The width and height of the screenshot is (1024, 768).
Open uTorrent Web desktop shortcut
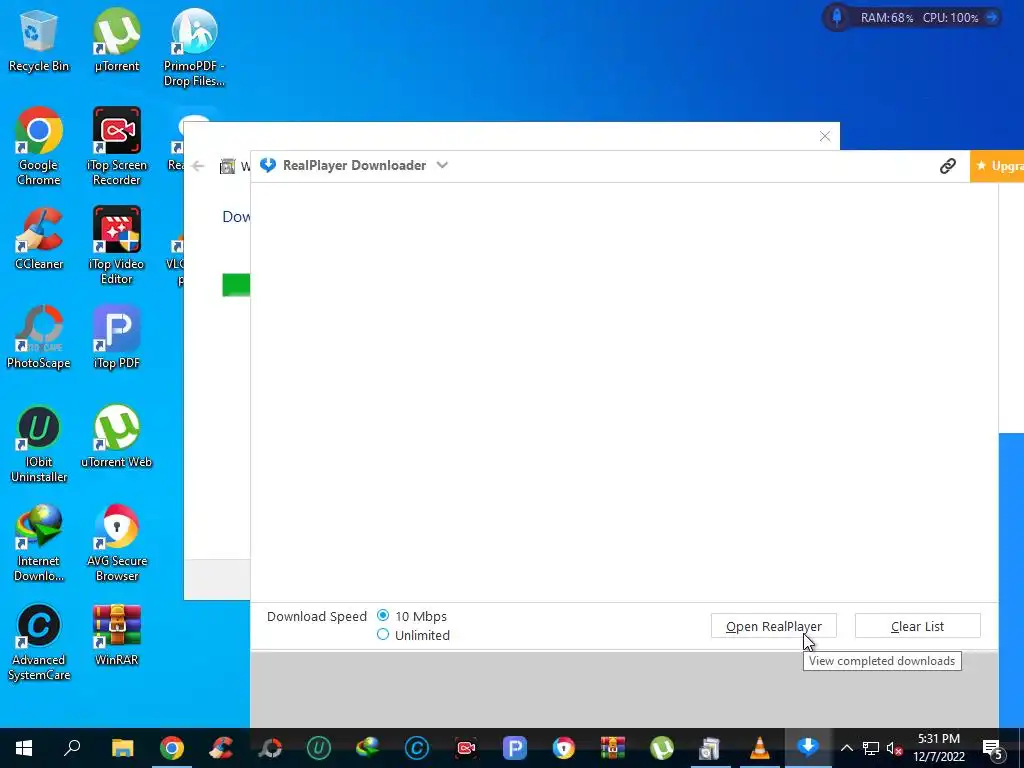(116, 437)
